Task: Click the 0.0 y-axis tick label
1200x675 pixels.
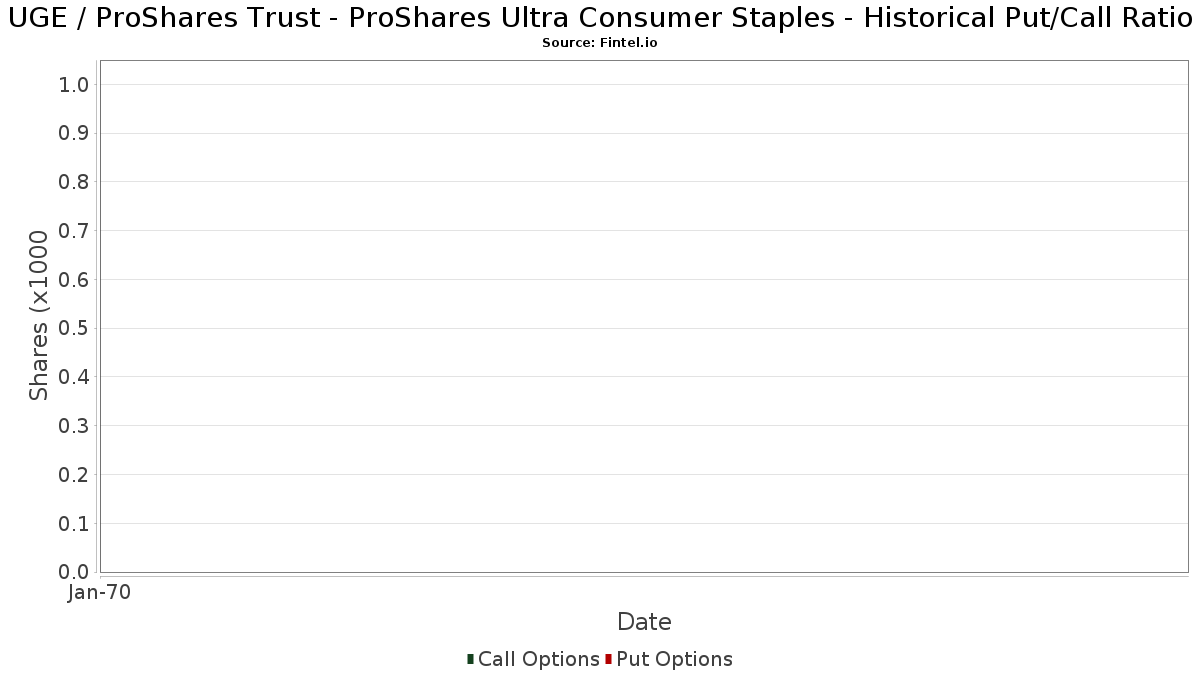Action: 74,572
